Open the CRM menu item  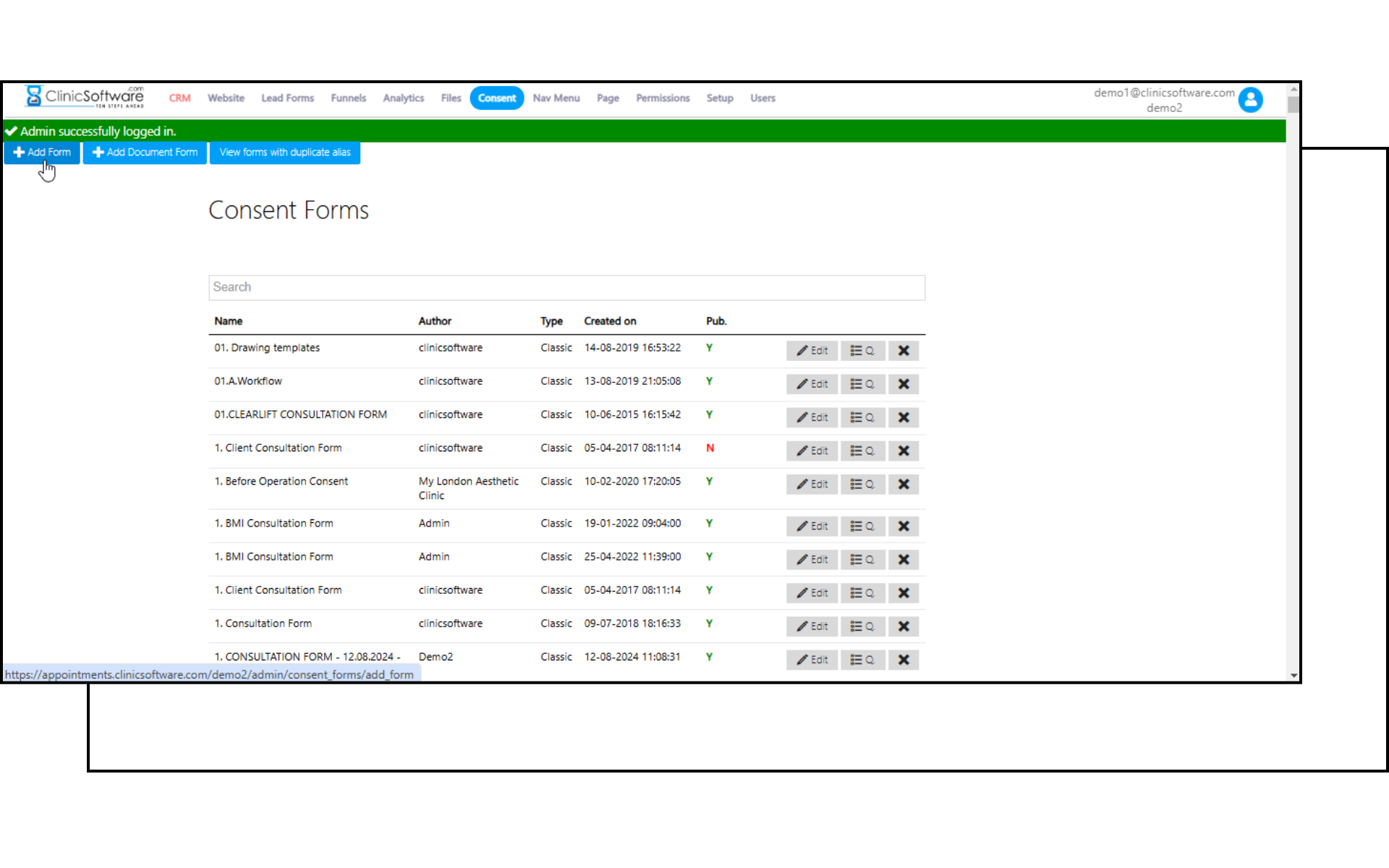coord(179,98)
